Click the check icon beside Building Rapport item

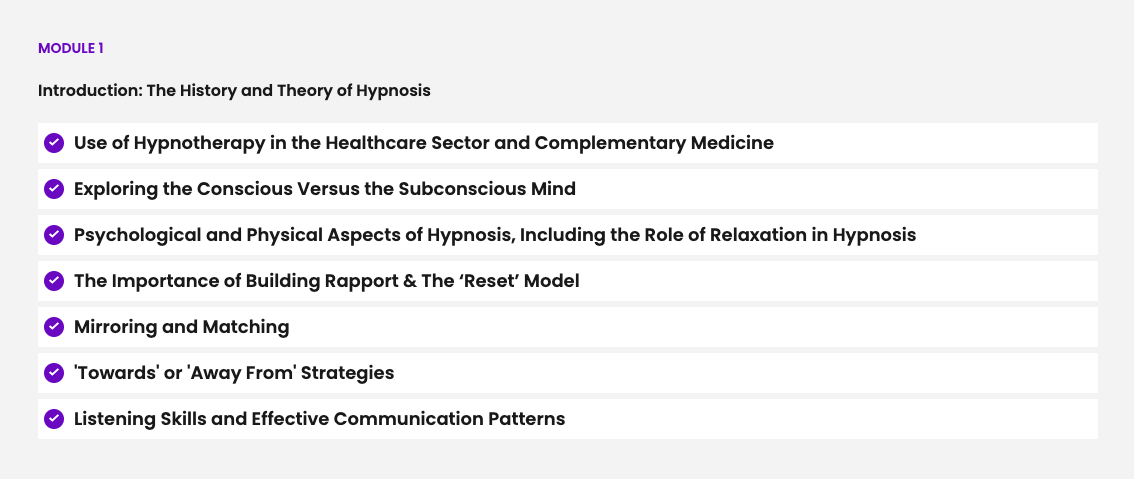(54, 281)
